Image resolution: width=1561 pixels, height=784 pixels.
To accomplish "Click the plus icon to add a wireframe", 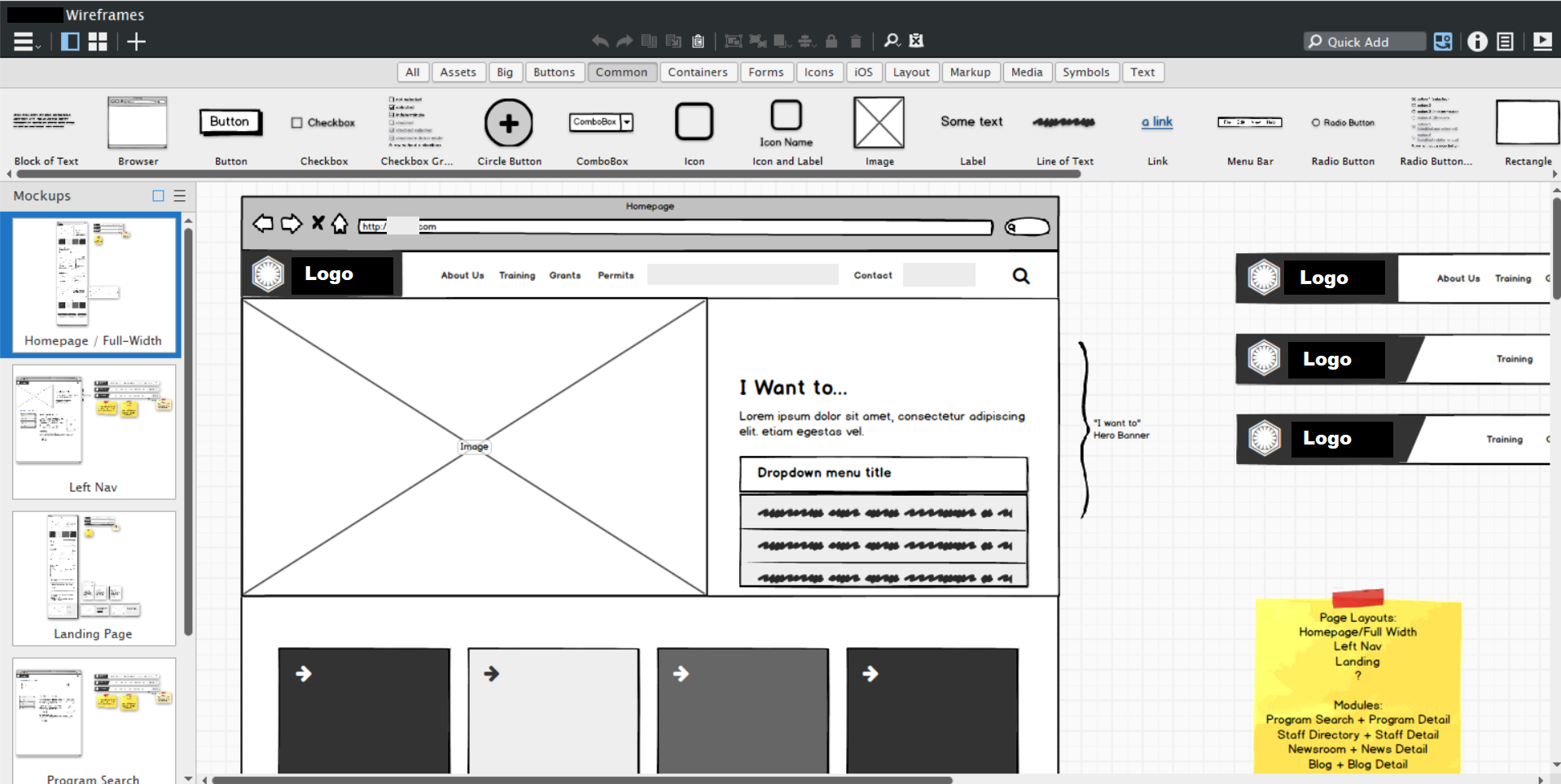I will coord(136,42).
